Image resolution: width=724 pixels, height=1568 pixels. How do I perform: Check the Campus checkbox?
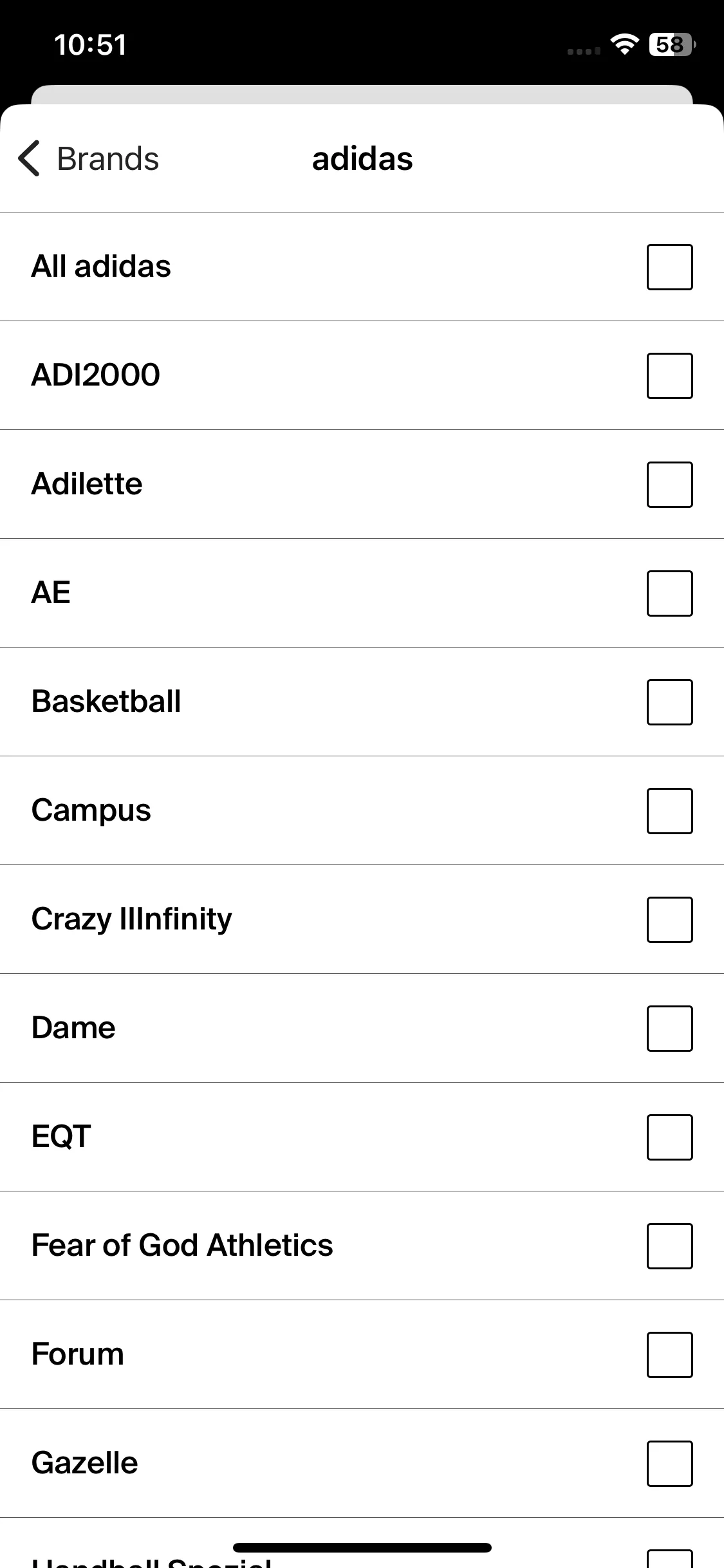pos(670,811)
